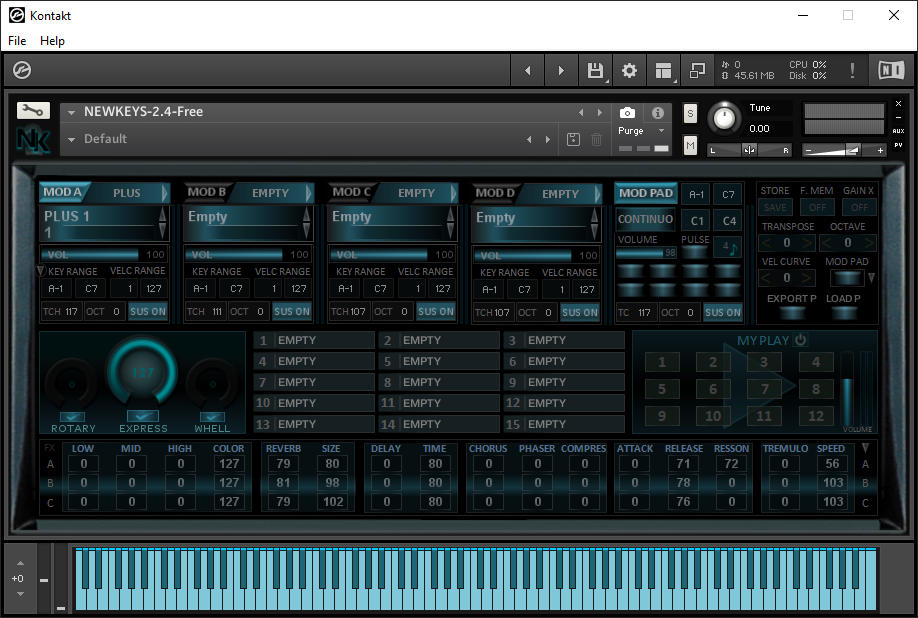The width and height of the screenshot is (918, 618).
Task: Click the next snapshot arrow beside Default
Action: 548,139
